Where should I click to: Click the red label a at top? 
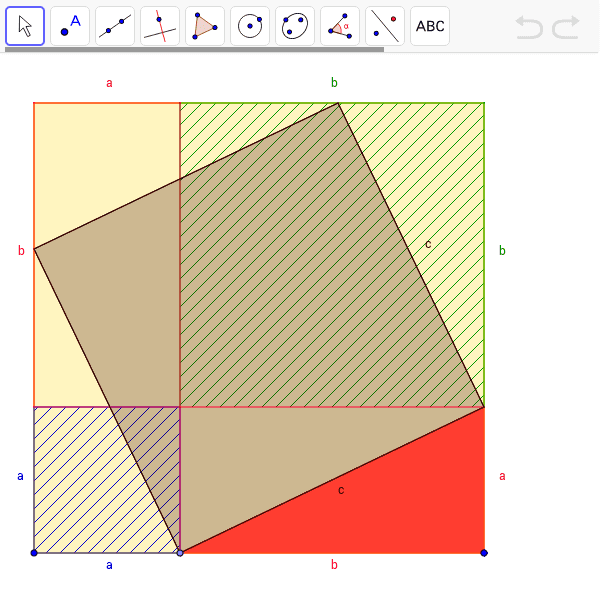click(x=109, y=83)
